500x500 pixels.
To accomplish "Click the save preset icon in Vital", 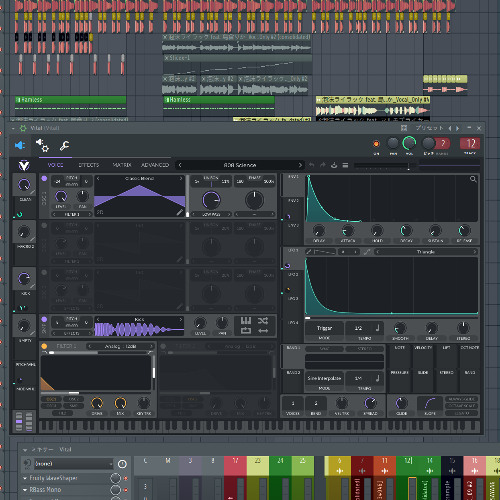I will coord(334,165).
